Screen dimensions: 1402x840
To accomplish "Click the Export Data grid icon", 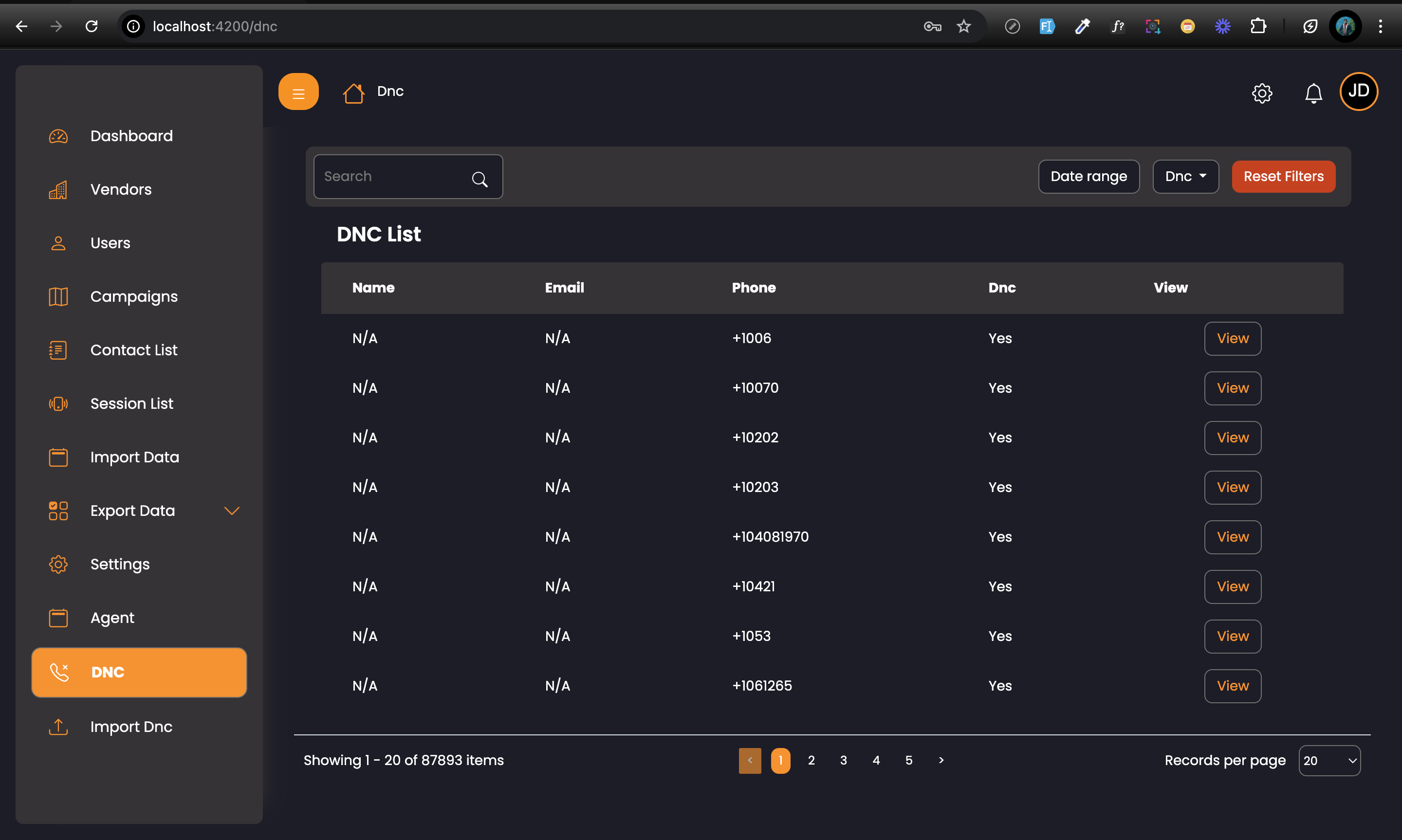I will click(58, 511).
